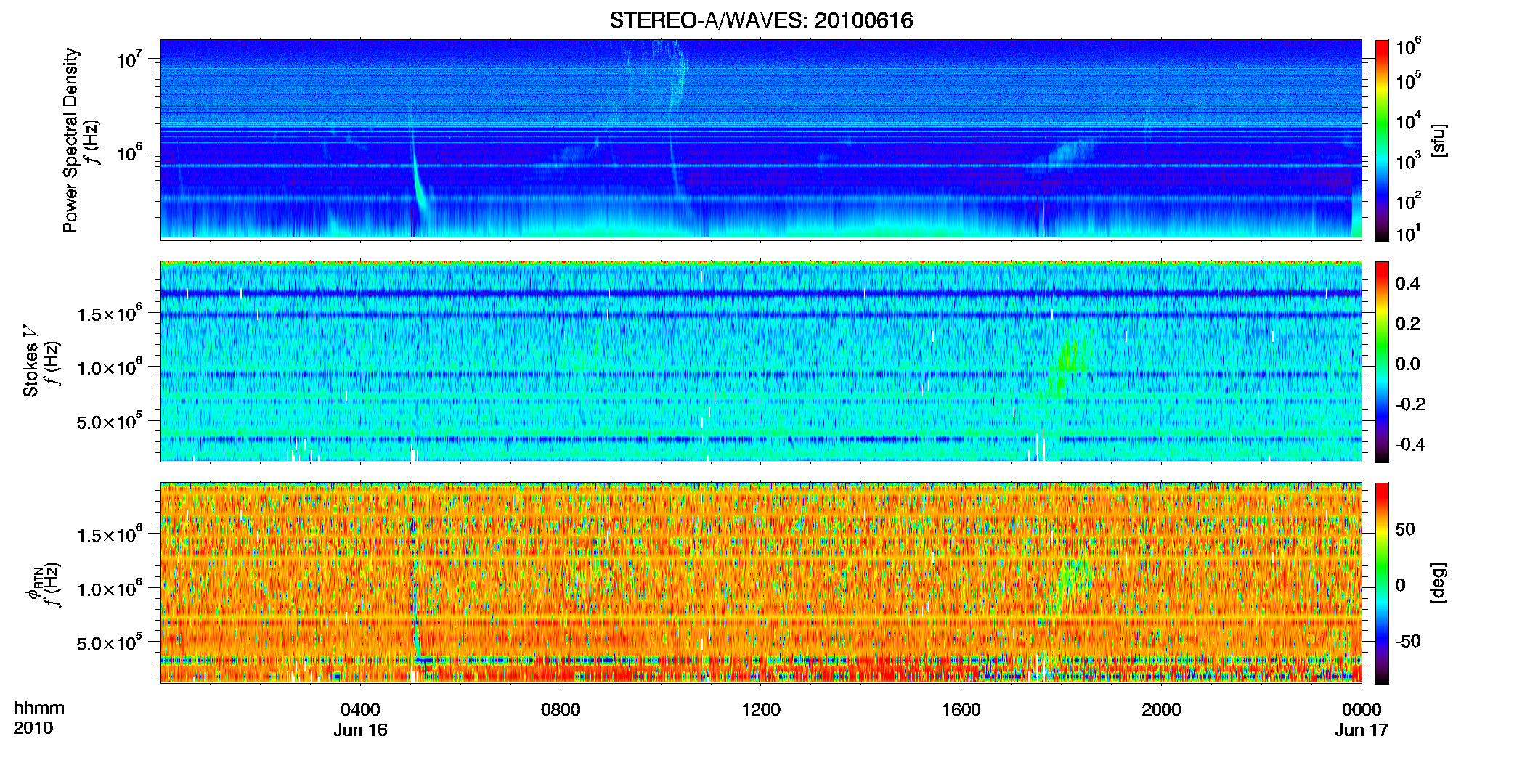1522x784 pixels.
Task: Click the Power Spectral Density axis label
Action: [70, 140]
